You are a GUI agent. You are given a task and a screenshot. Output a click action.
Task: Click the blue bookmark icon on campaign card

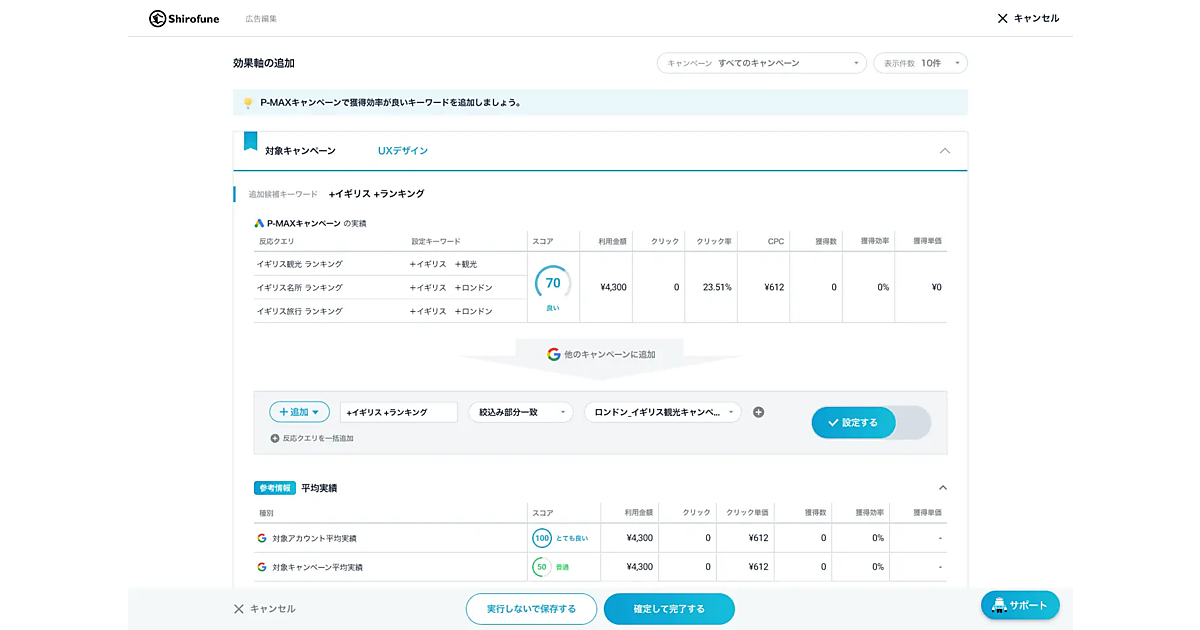click(250, 141)
